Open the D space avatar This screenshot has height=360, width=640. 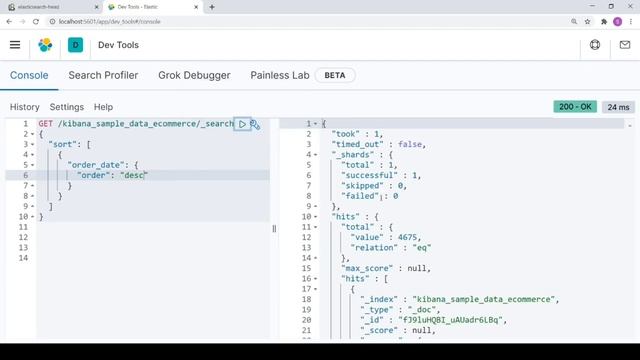[75, 45]
